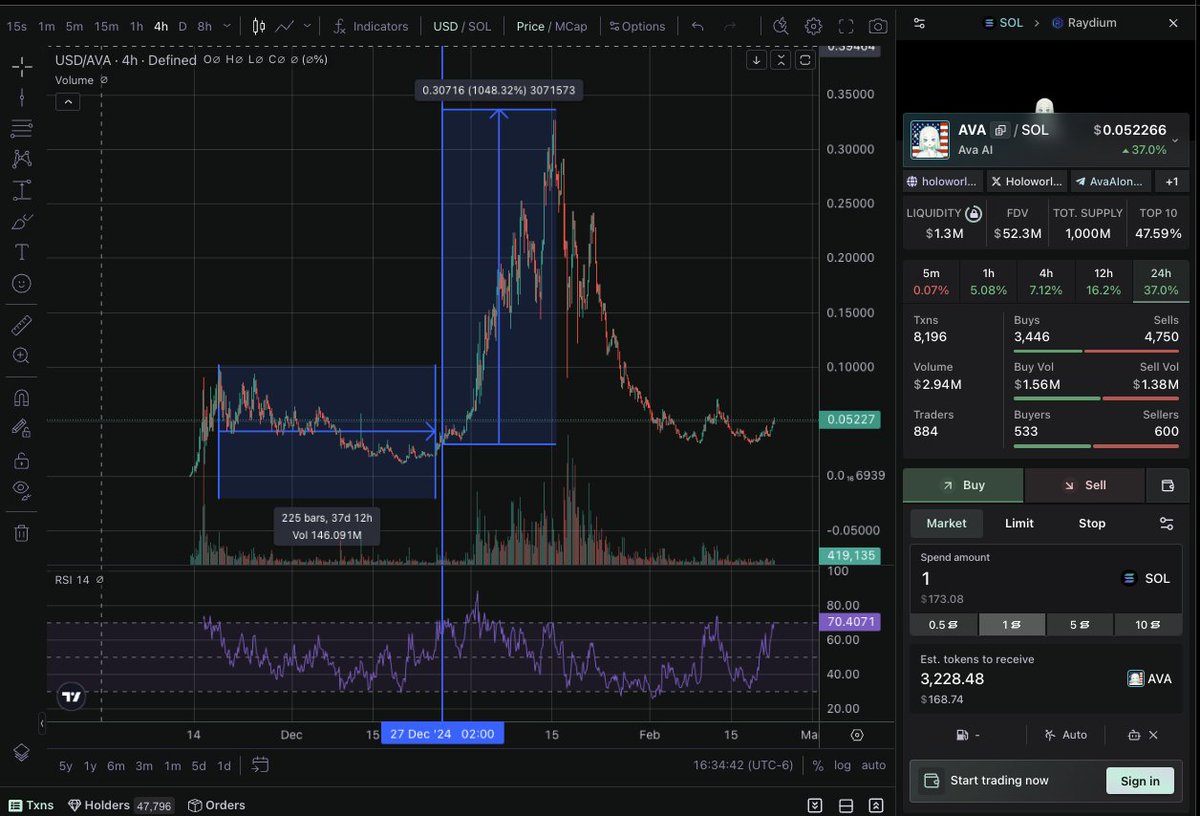1200x816 pixels.
Task: Select the 15s timeframe
Action: point(17,26)
